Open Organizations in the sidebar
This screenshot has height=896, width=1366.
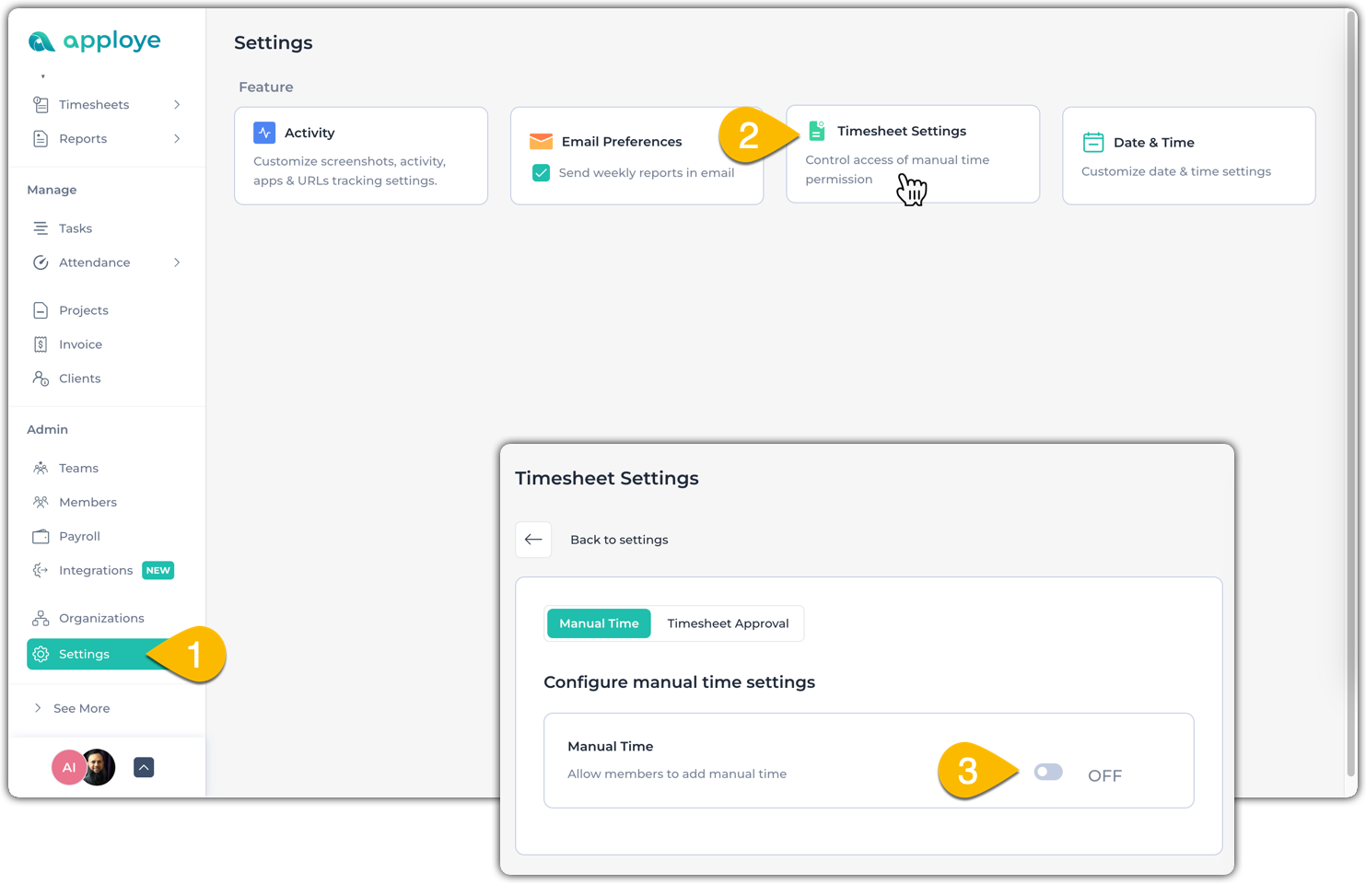[101, 618]
